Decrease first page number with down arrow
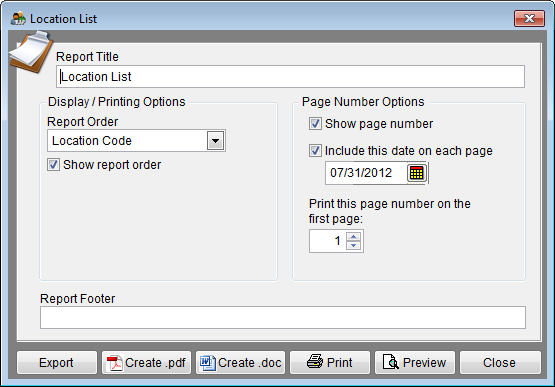 354,245
